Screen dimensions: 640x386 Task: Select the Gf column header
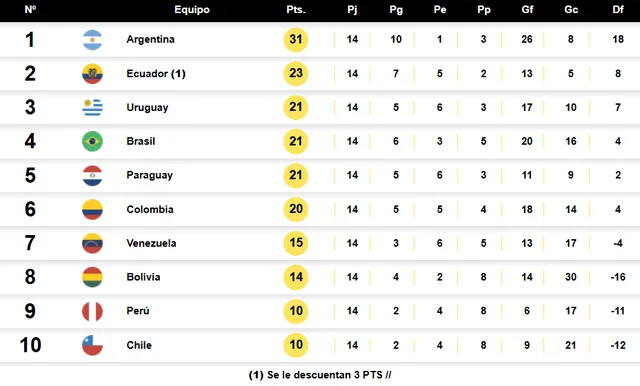coord(527,9)
